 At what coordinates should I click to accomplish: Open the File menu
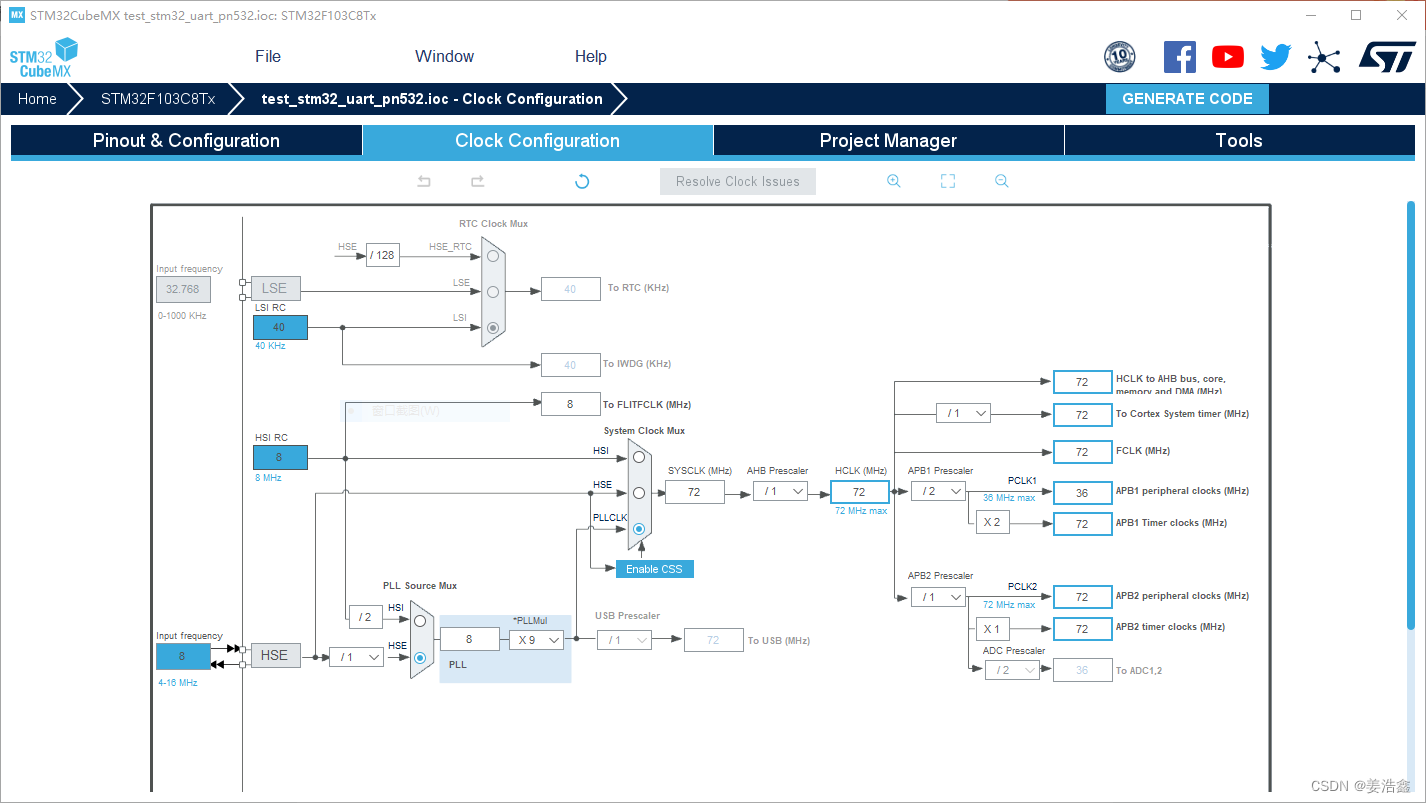pyautogui.click(x=268, y=57)
